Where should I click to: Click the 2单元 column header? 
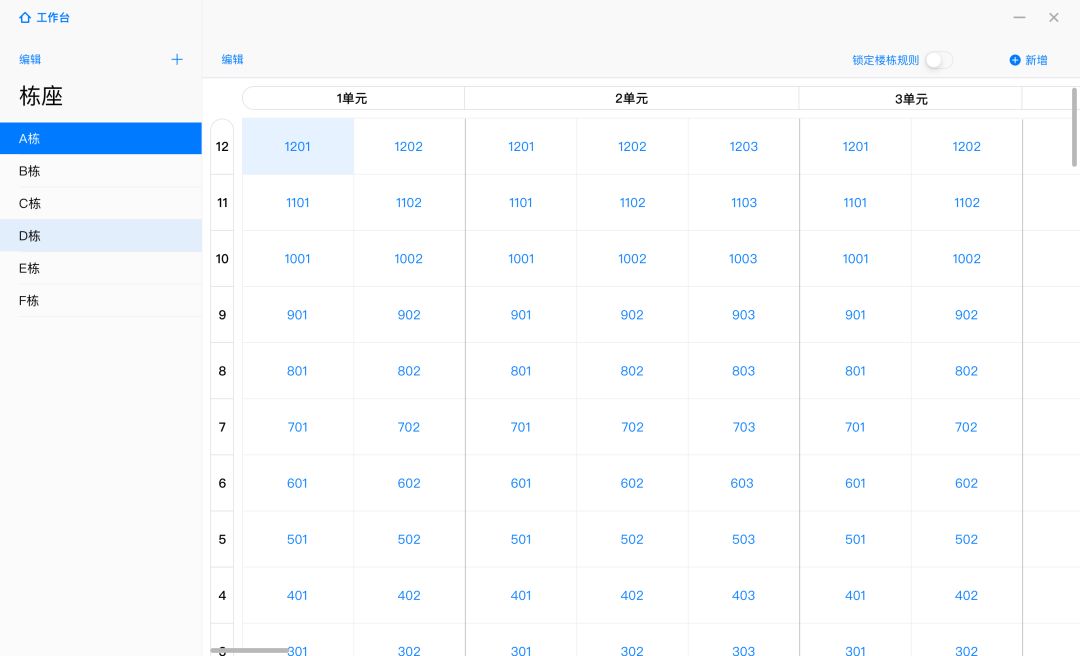click(632, 99)
